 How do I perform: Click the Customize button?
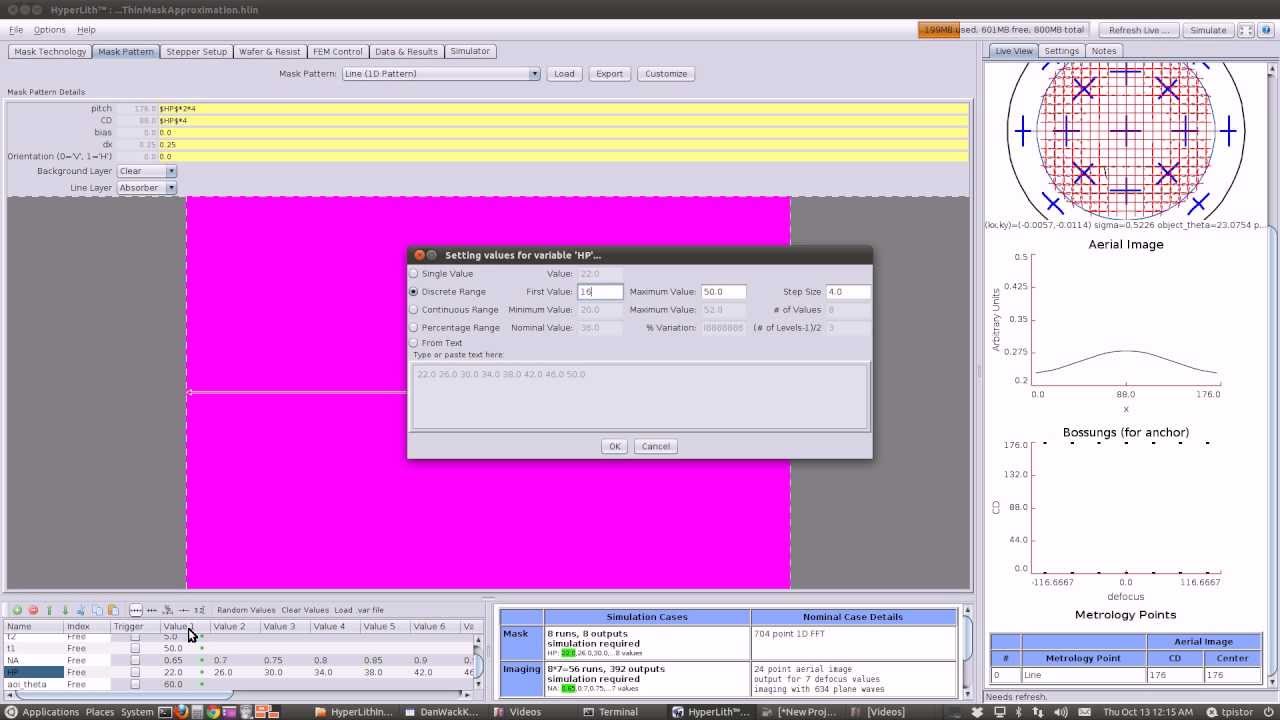(666, 73)
